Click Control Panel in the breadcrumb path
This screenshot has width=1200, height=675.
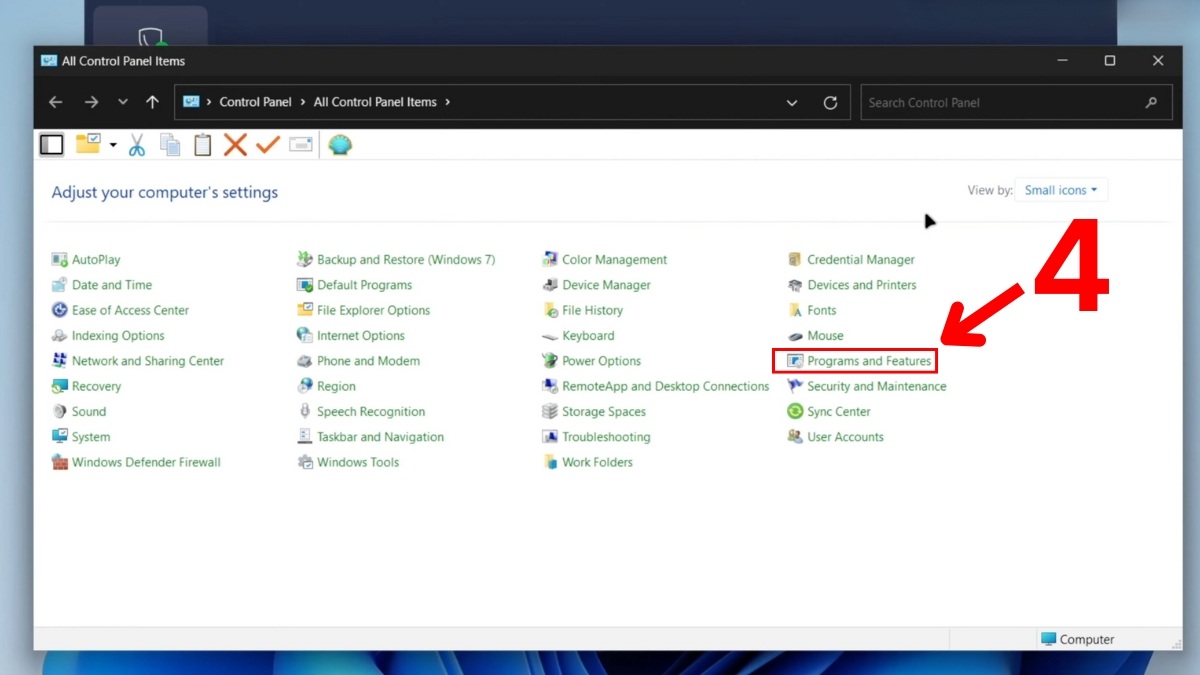(x=255, y=102)
